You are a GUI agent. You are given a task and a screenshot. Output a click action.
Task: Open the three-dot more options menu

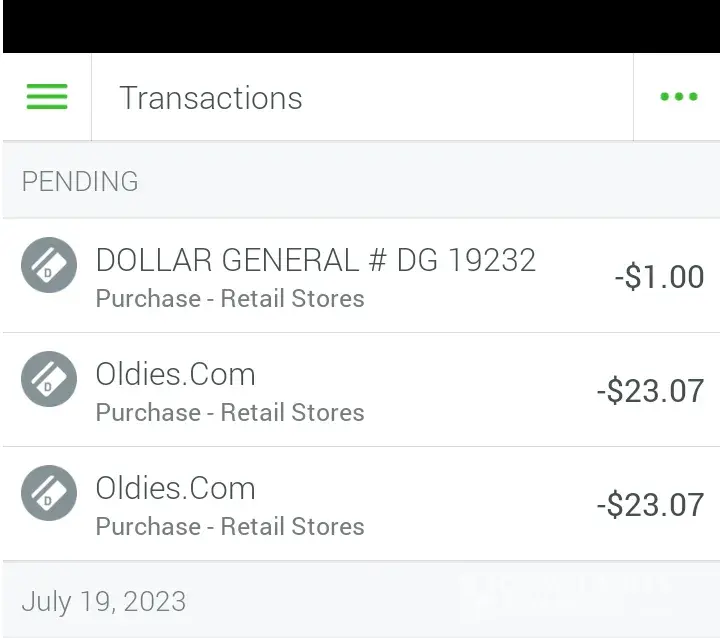678,97
